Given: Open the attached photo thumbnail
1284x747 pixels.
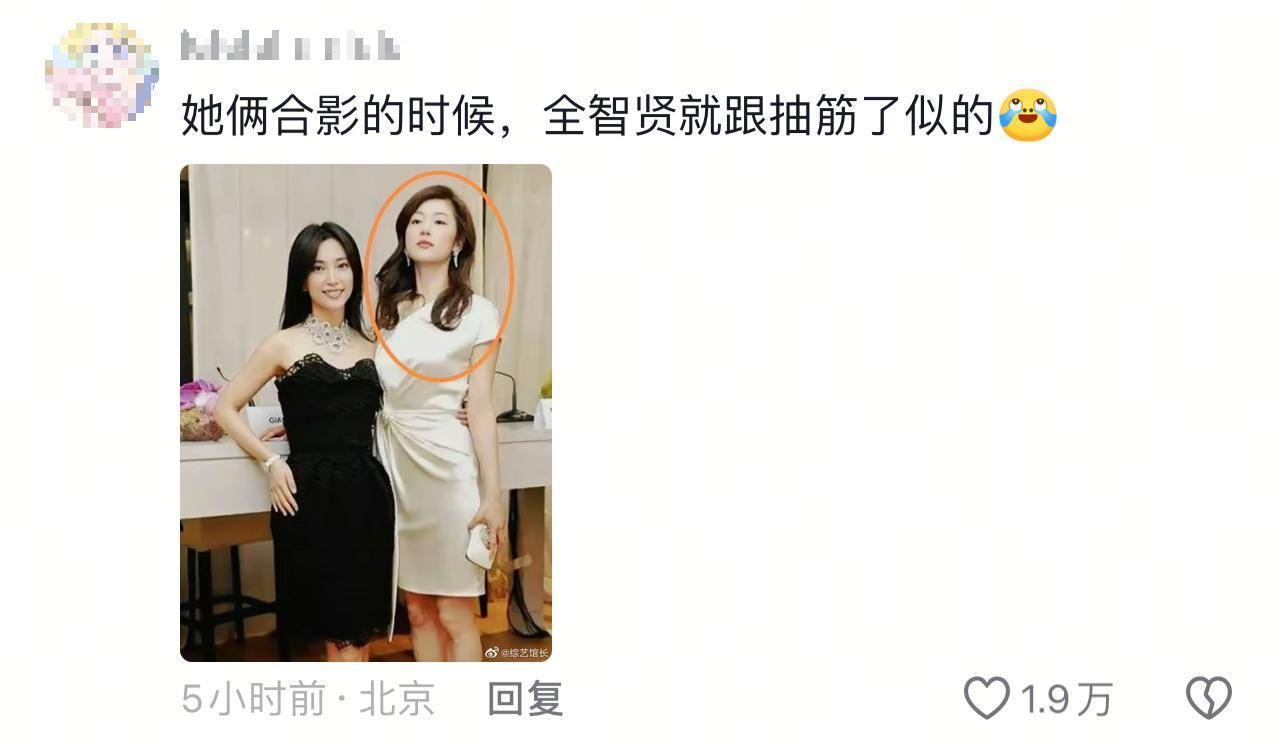Looking at the screenshot, I should [x=366, y=413].
